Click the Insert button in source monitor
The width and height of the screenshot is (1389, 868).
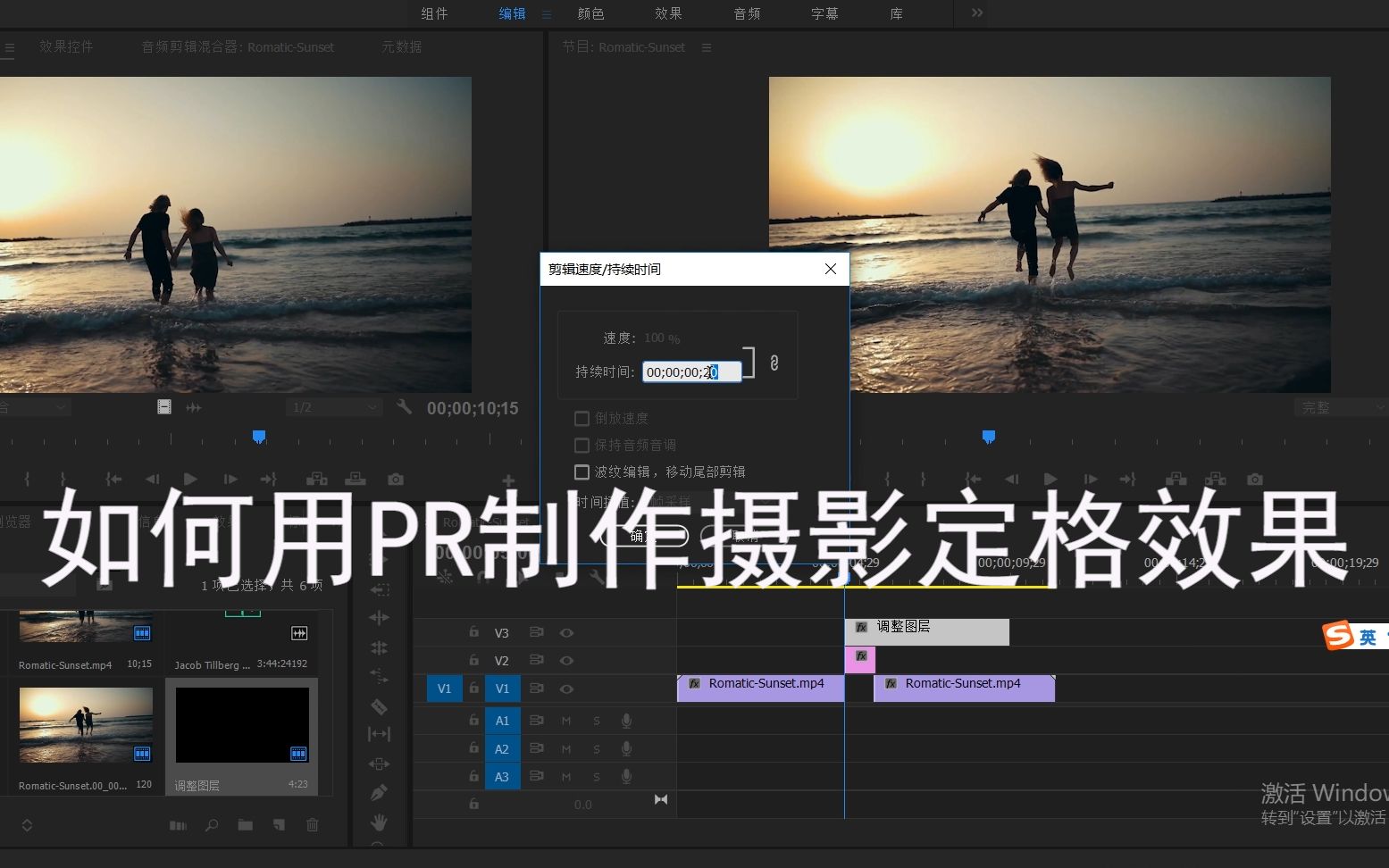pos(317,480)
